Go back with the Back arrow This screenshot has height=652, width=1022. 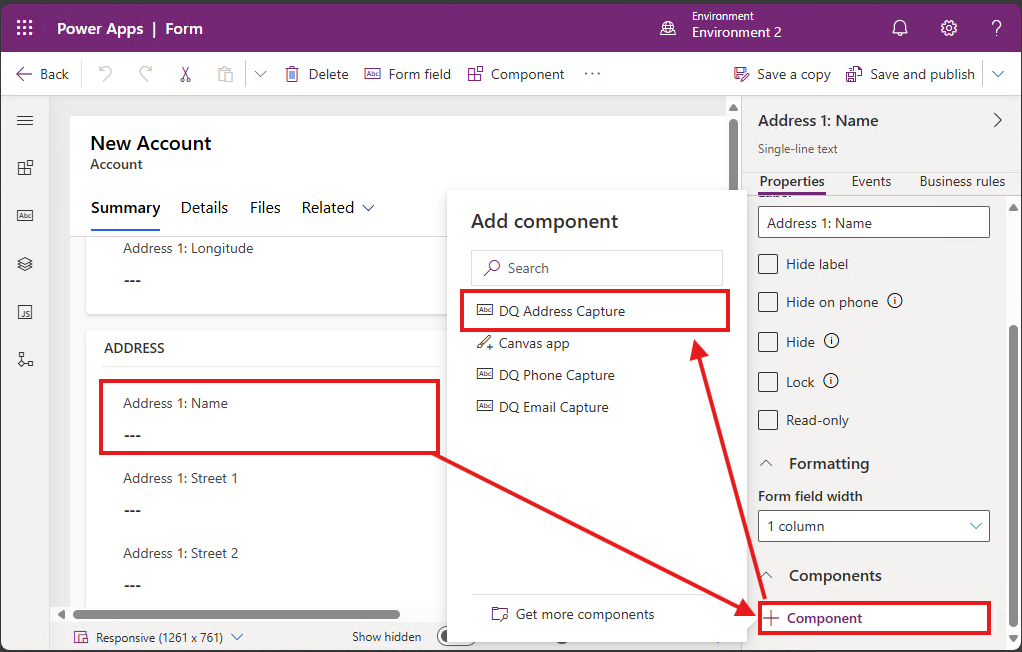coord(42,74)
